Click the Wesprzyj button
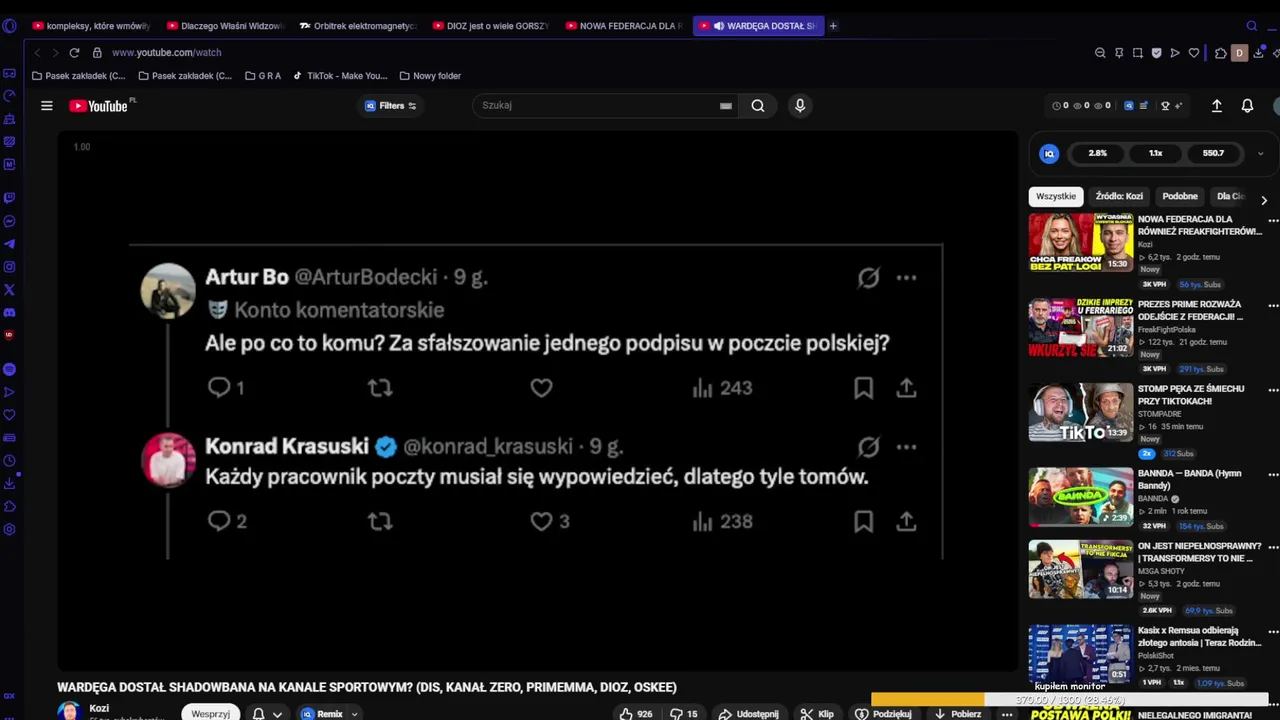The height and width of the screenshot is (720, 1280). 210,714
